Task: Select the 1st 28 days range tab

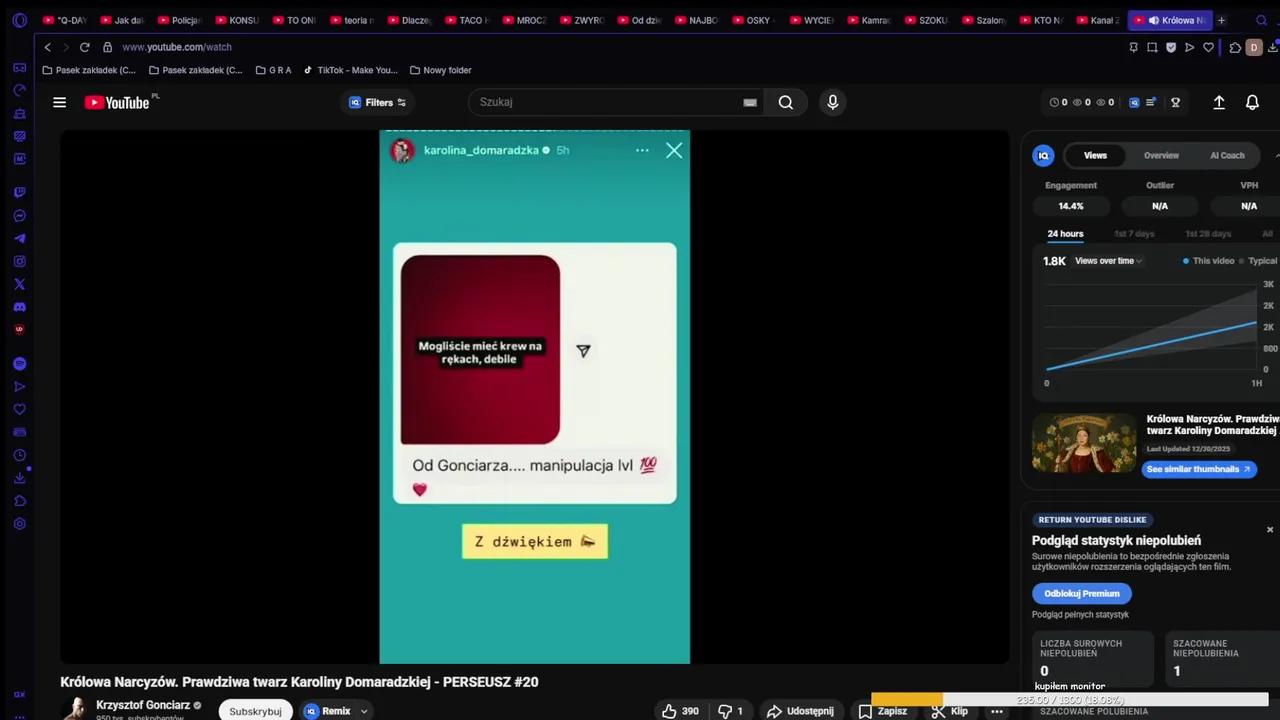Action: click(1208, 234)
